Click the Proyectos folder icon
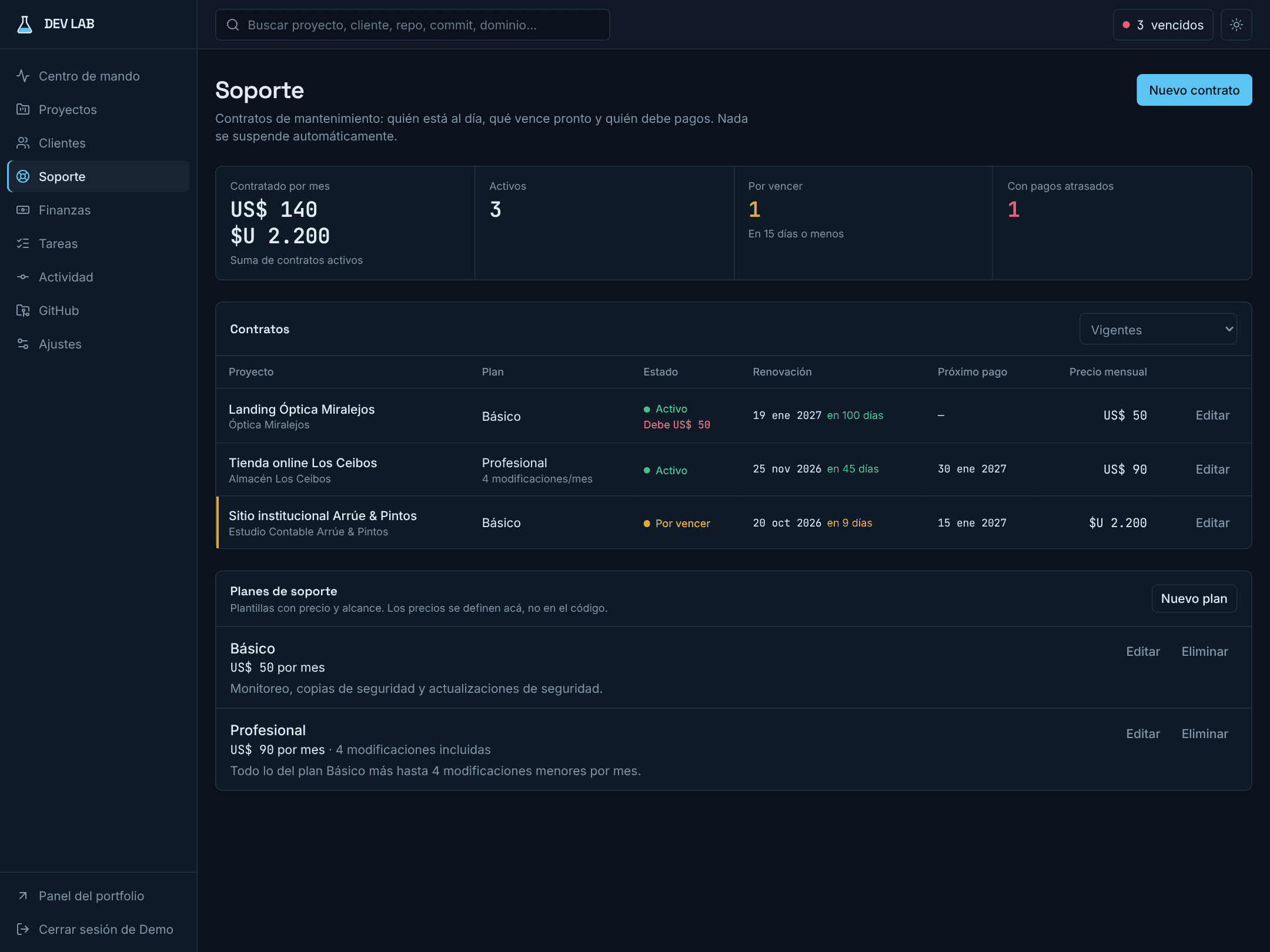Viewport: 1270px width, 952px height. click(x=23, y=109)
